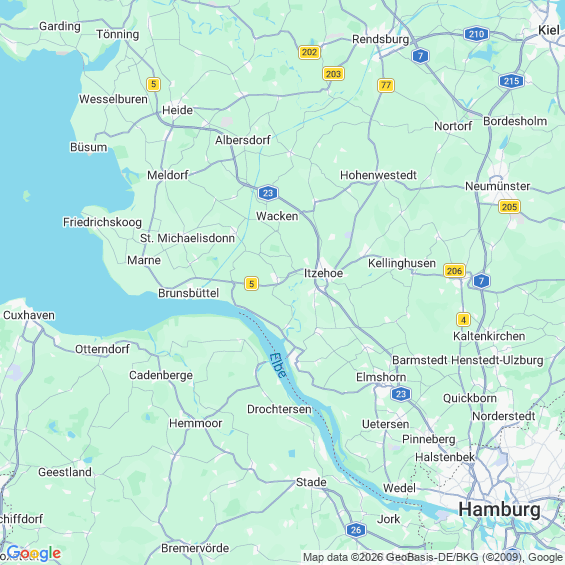This screenshot has height=565, width=565.
Task: Select the Heide town label
Action: coord(177,110)
